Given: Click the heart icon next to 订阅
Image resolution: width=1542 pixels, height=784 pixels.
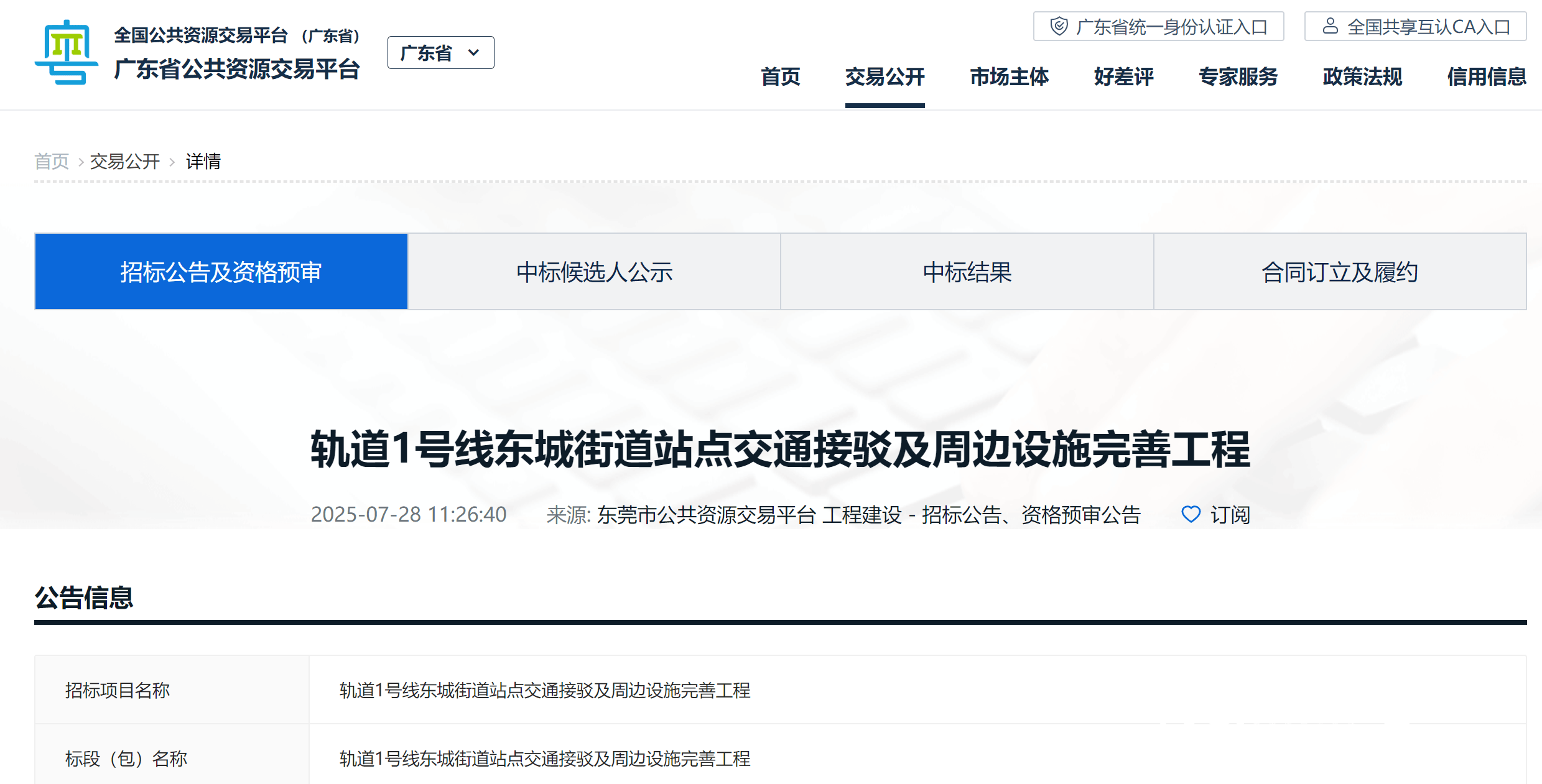Looking at the screenshot, I should pos(1191,515).
